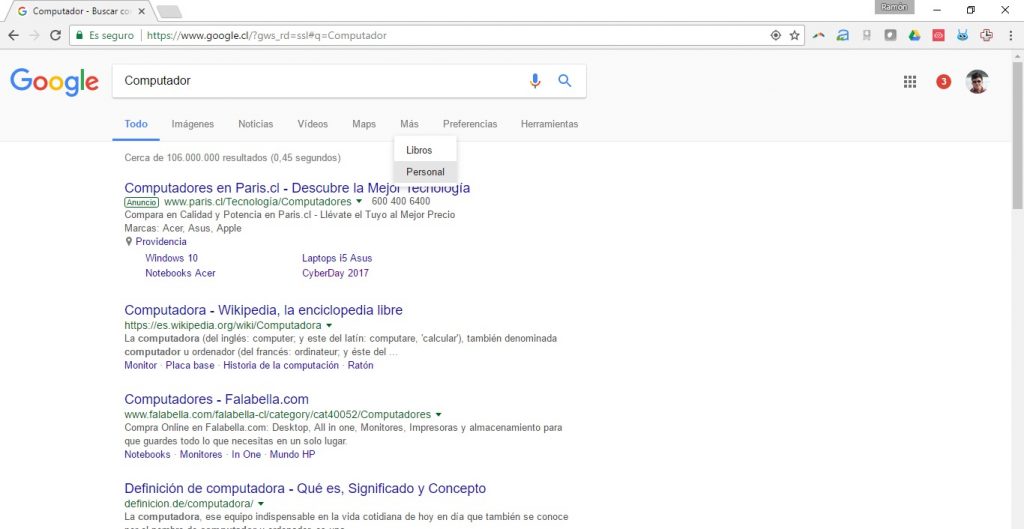Expand dropdown arrow beside Wikipedia URL
The image size is (1024, 529).
click(x=329, y=325)
